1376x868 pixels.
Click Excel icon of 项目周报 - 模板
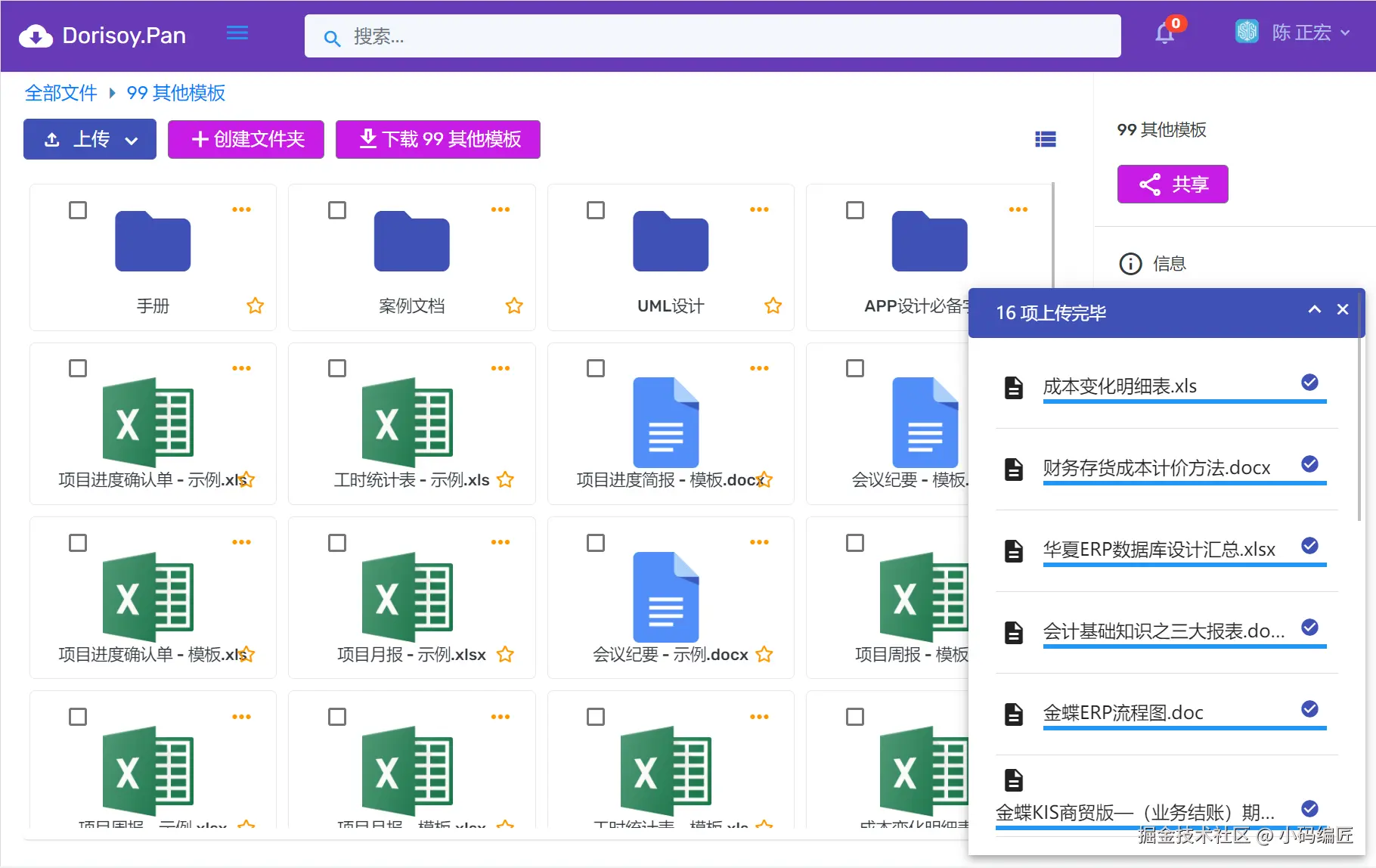click(924, 597)
